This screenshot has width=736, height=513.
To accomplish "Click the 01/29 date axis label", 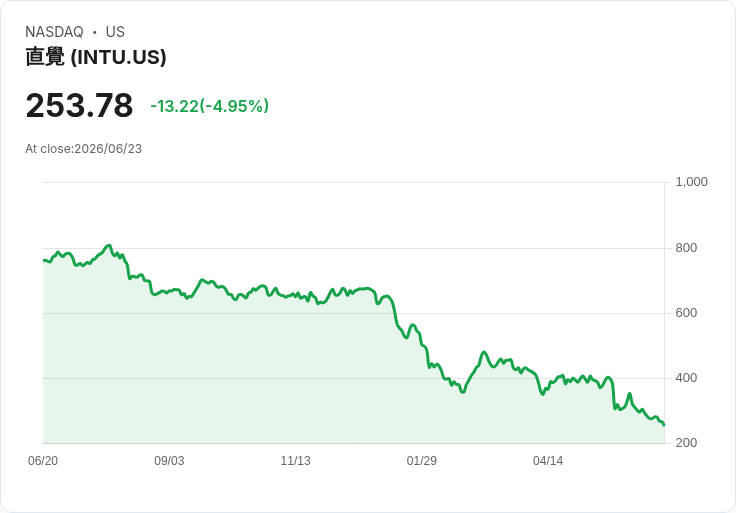I will 422,461.
